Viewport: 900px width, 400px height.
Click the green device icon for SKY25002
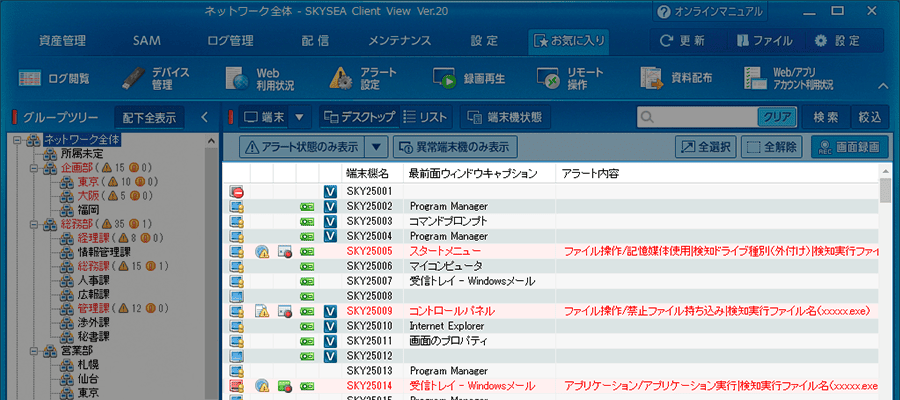307,206
